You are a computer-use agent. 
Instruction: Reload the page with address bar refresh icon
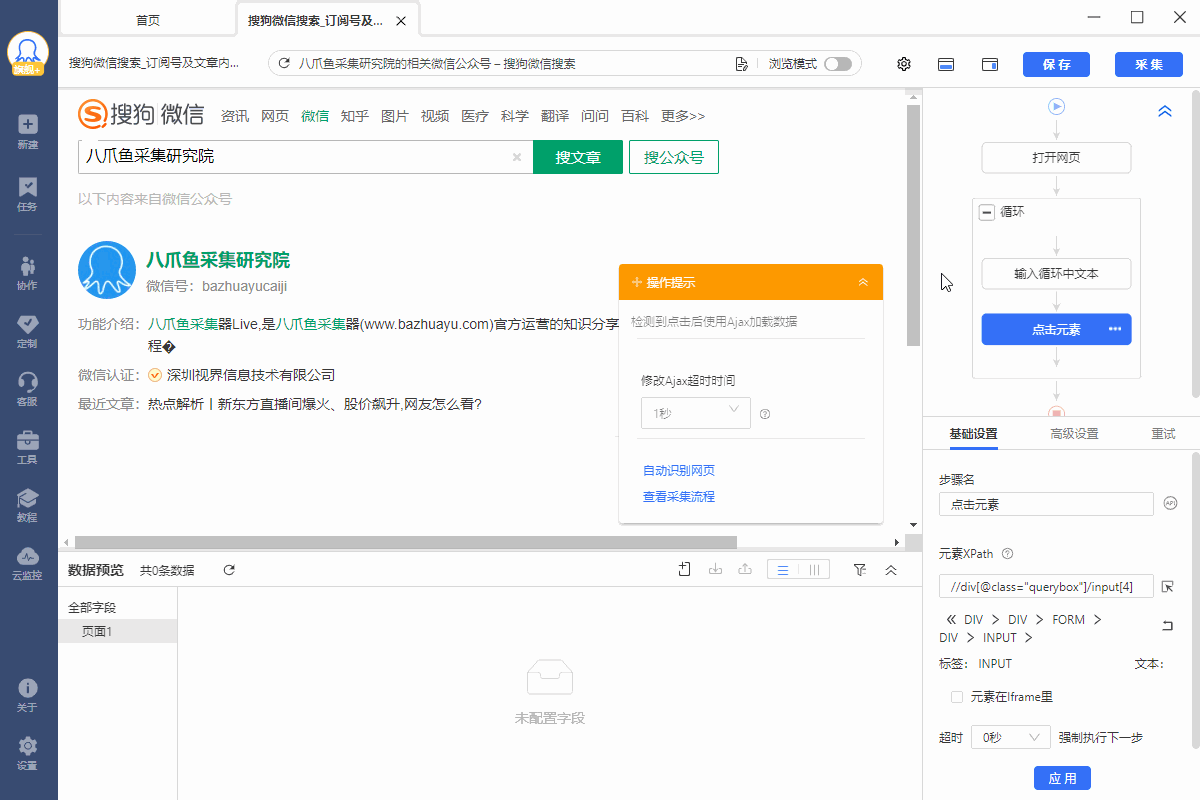coord(285,64)
